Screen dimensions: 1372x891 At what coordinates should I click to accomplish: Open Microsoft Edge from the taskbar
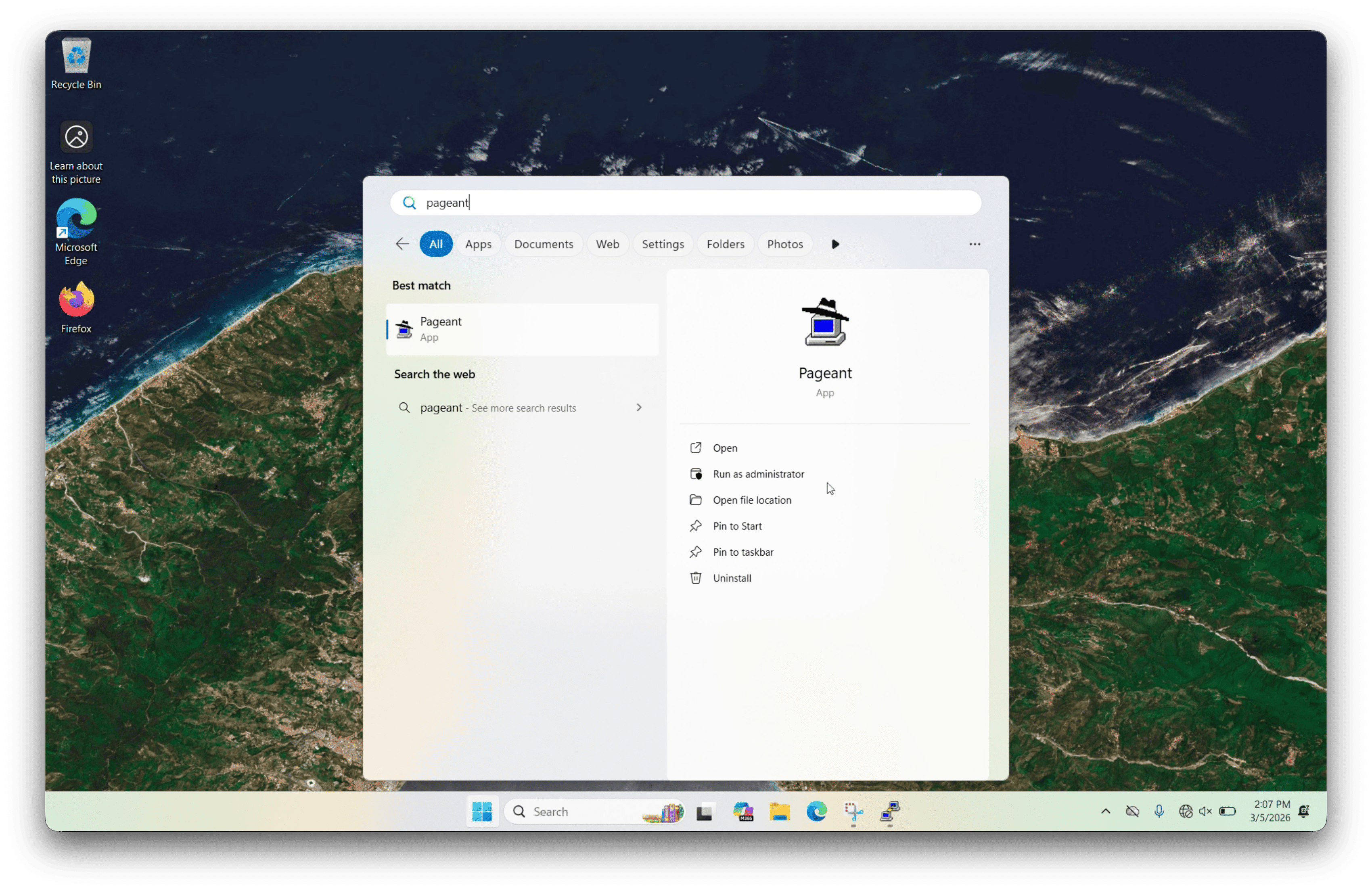816,812
